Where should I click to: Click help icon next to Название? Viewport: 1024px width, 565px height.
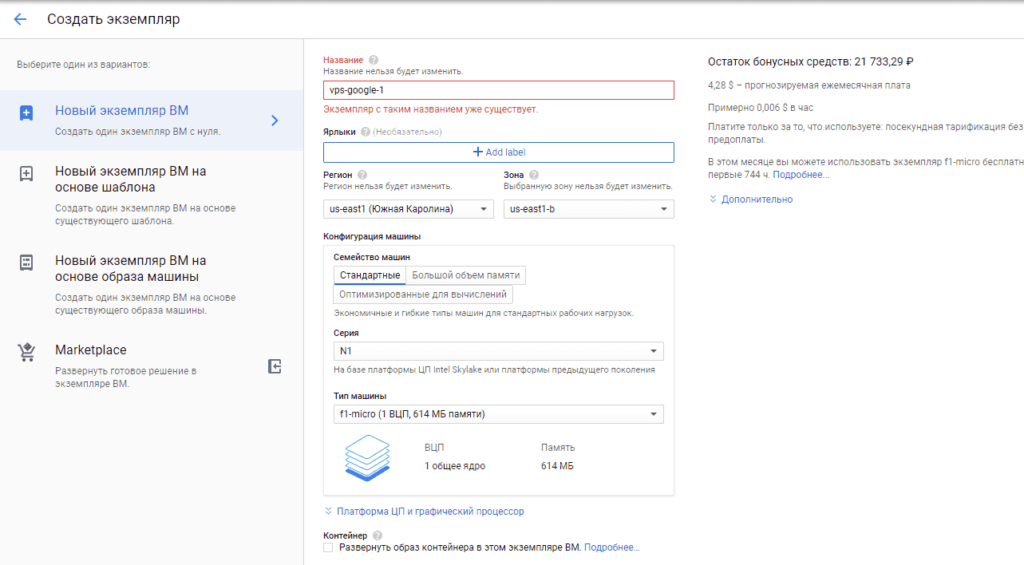pos(373,60)
